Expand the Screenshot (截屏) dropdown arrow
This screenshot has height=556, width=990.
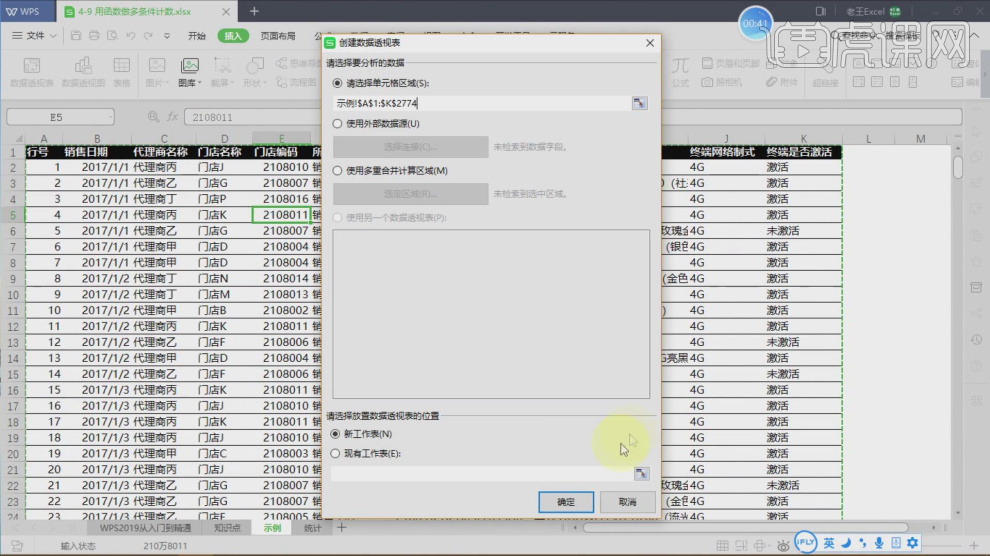[x=232, y=83]
